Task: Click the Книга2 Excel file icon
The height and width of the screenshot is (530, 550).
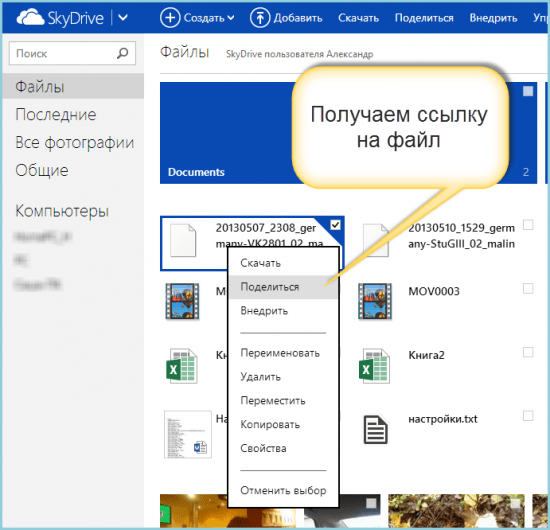Action: (374, 365)
